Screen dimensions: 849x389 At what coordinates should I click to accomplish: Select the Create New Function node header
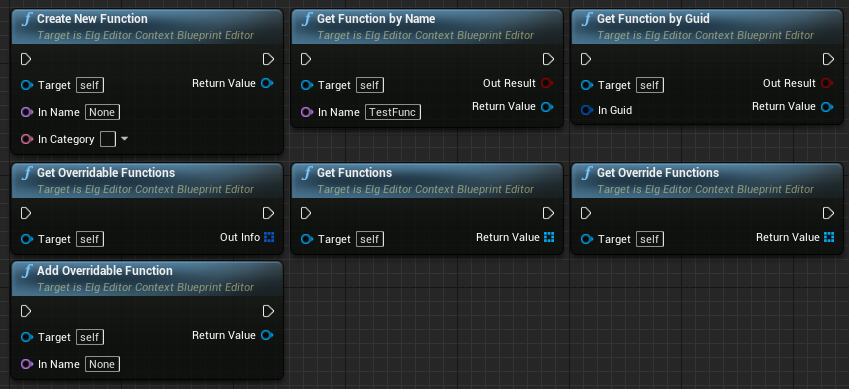click(147, 27)
